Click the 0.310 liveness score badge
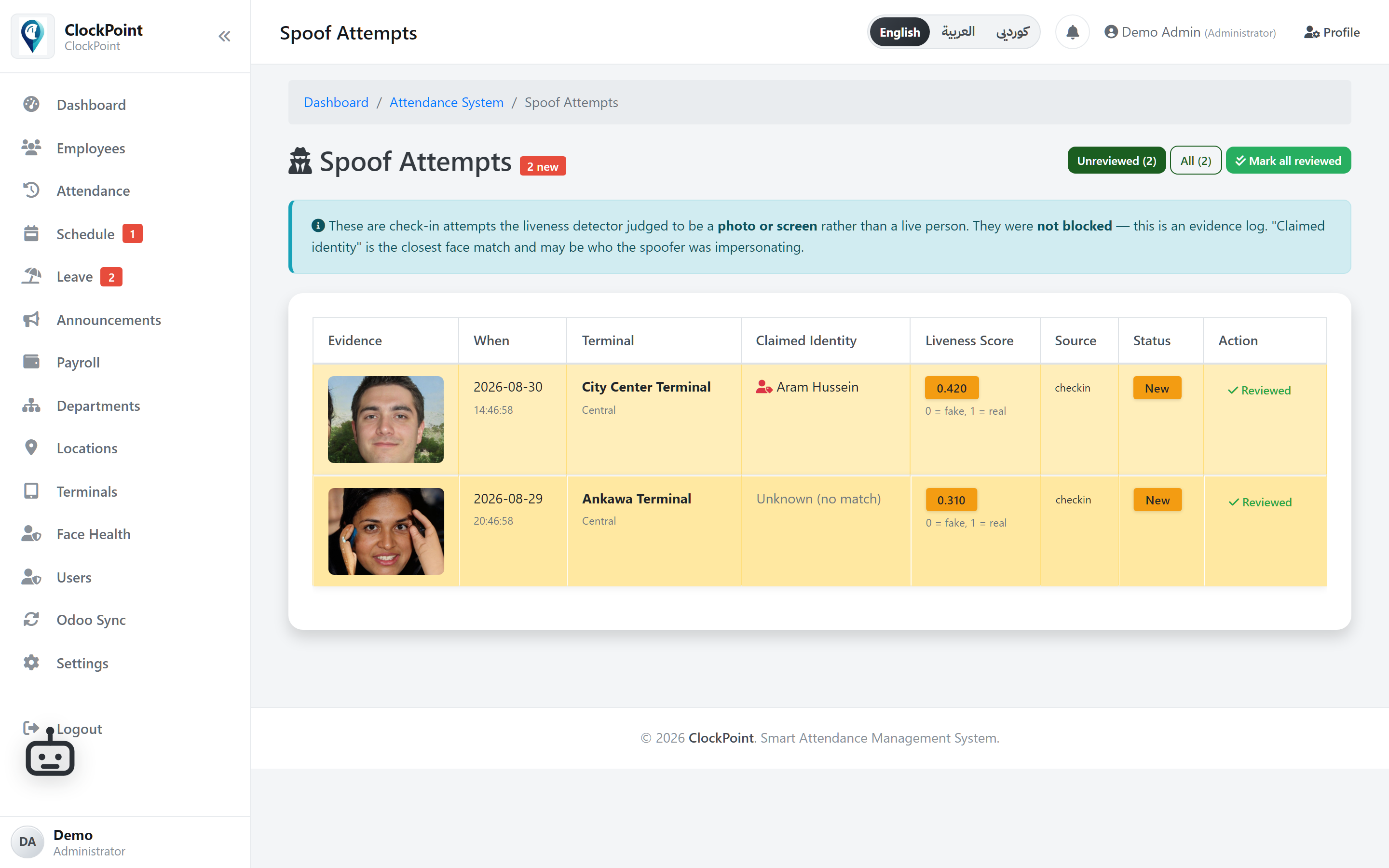Viewport: 1389px width, 868px height. (951, 500)
